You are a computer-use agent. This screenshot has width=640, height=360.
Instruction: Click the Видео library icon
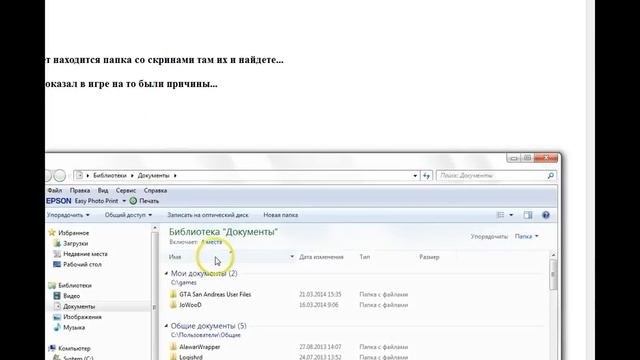[57, 296]
